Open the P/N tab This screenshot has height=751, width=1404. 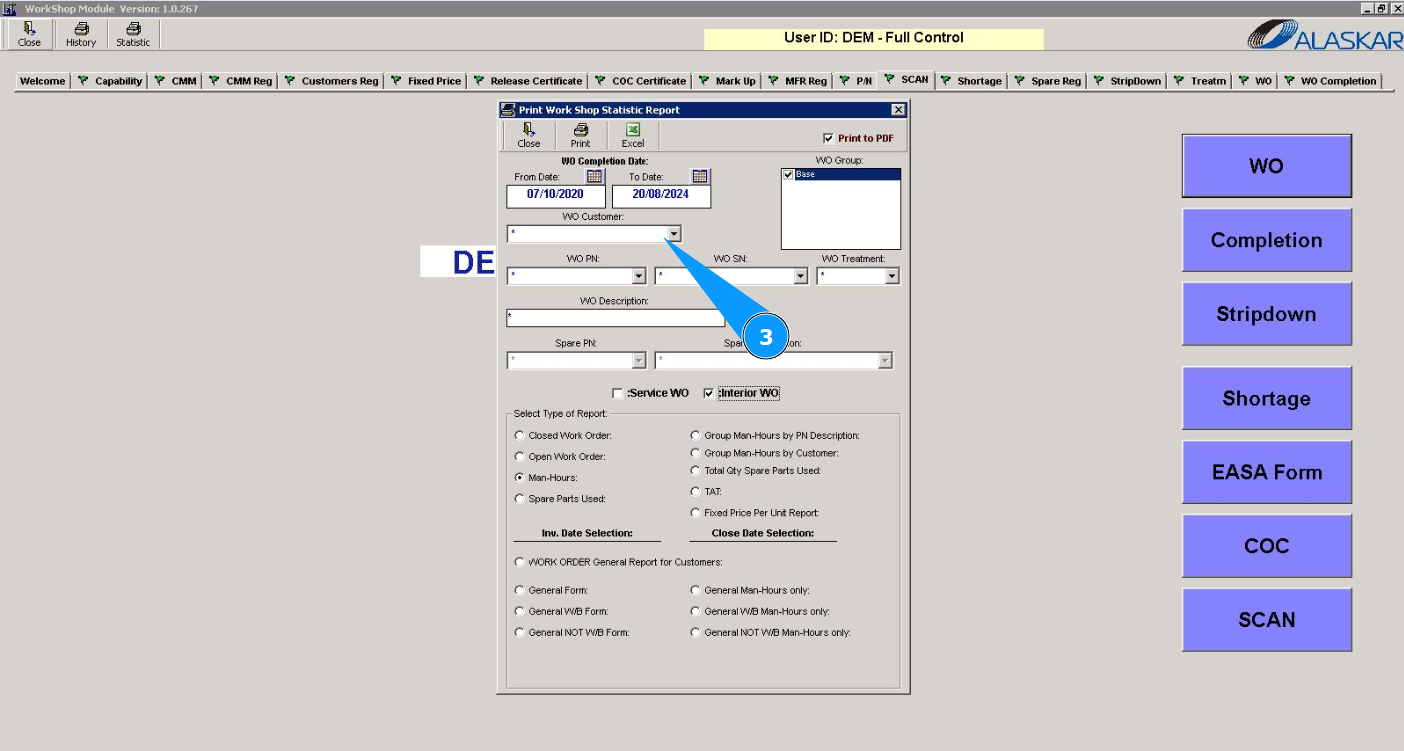[x=856, y=81]
